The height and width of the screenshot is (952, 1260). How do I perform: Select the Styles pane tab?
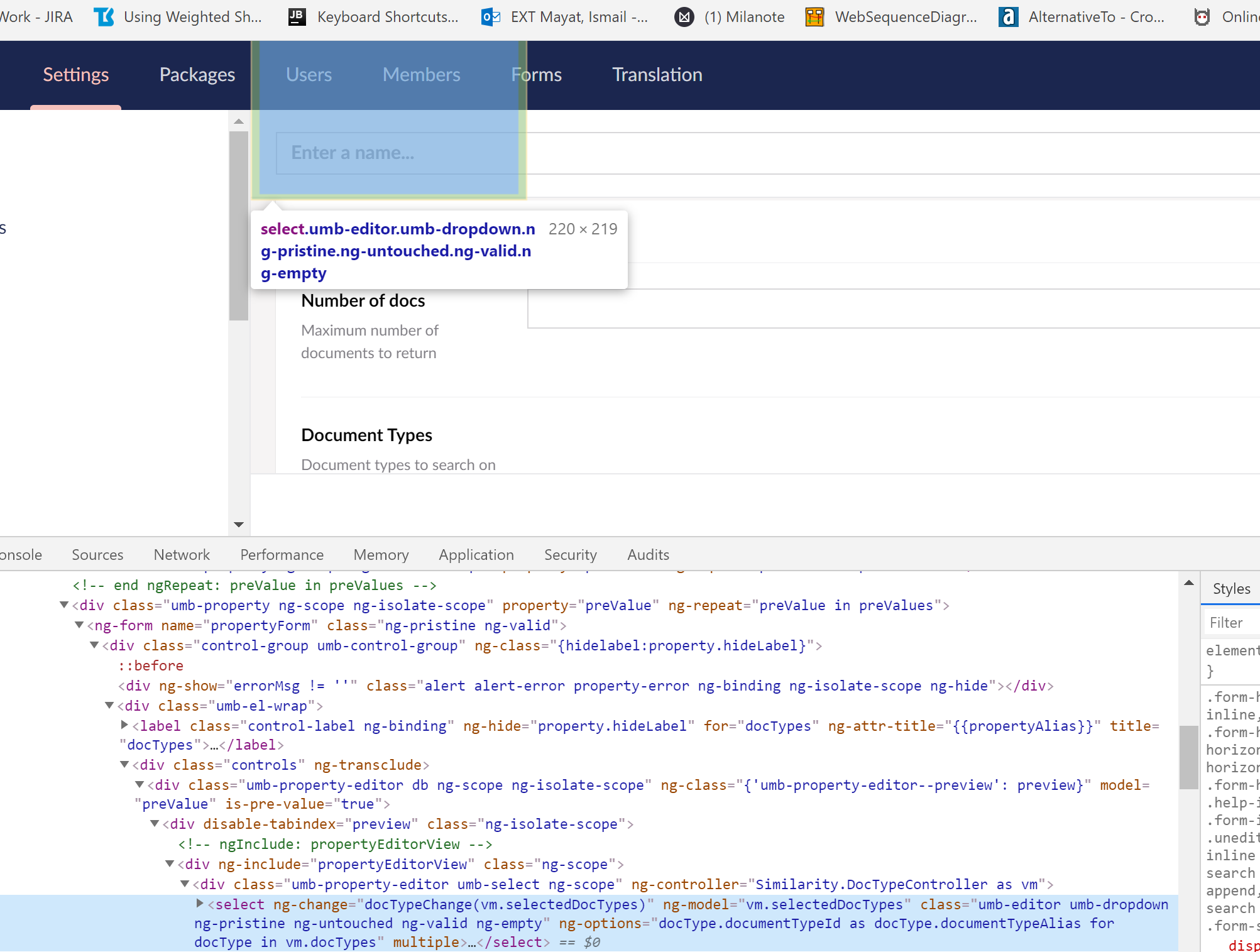coord(1230,589)
